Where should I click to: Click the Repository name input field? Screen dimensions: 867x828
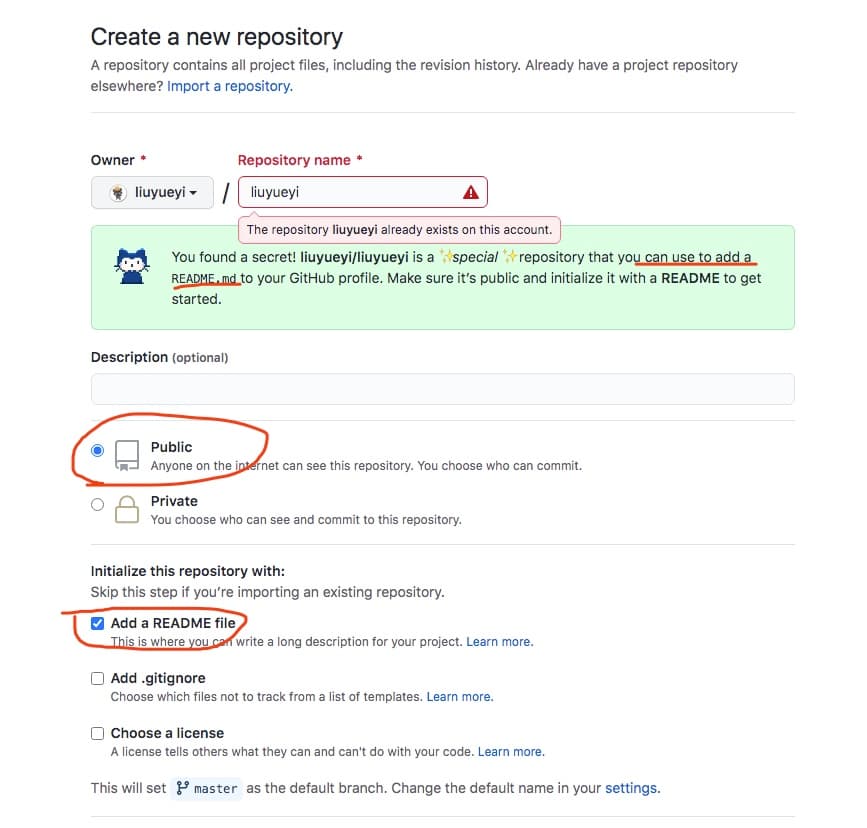[363, 192]
